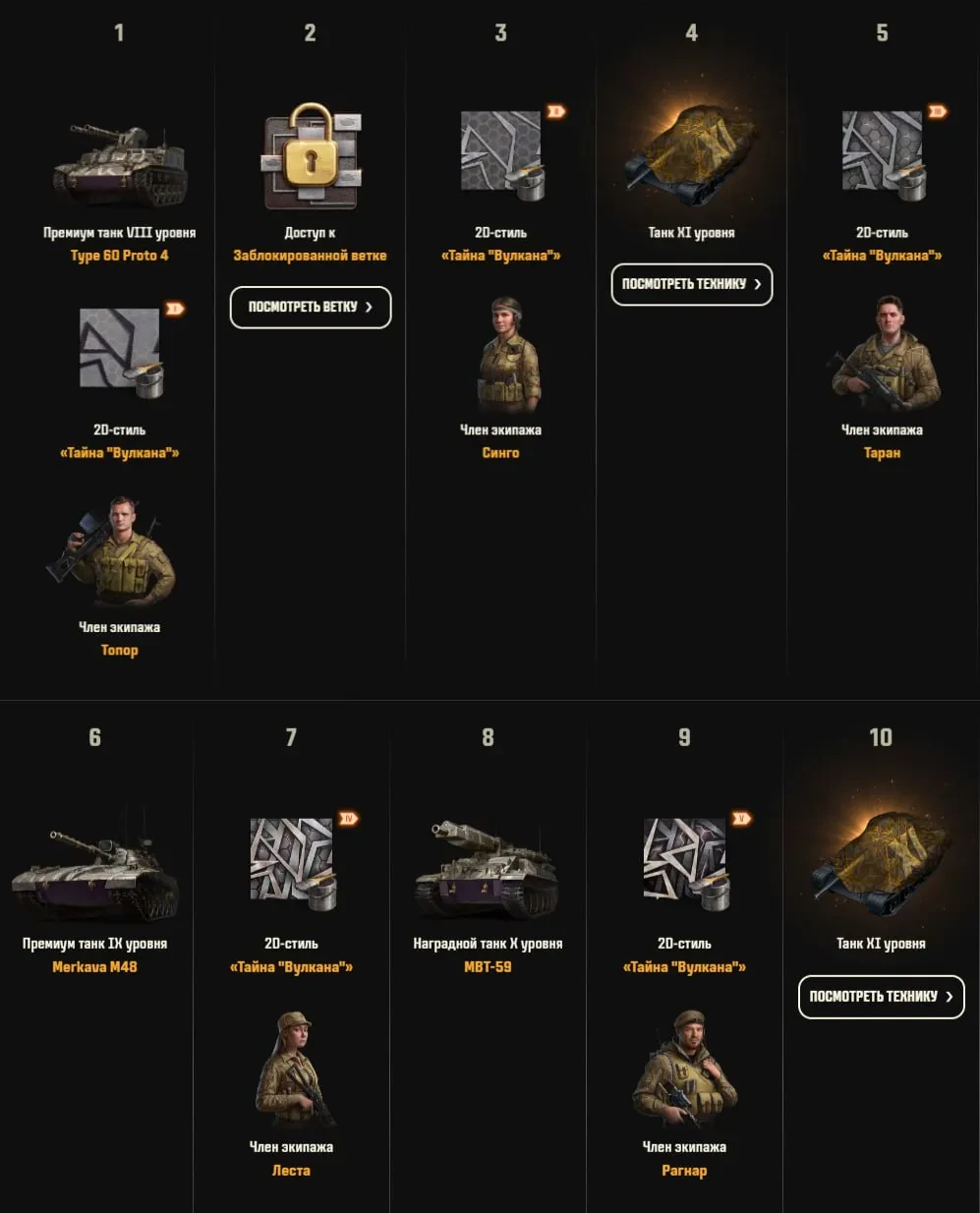The width and height of the screenshot is (980, 1213).
Task: Click crew member Рагнар portrait
Action: 684,1068
